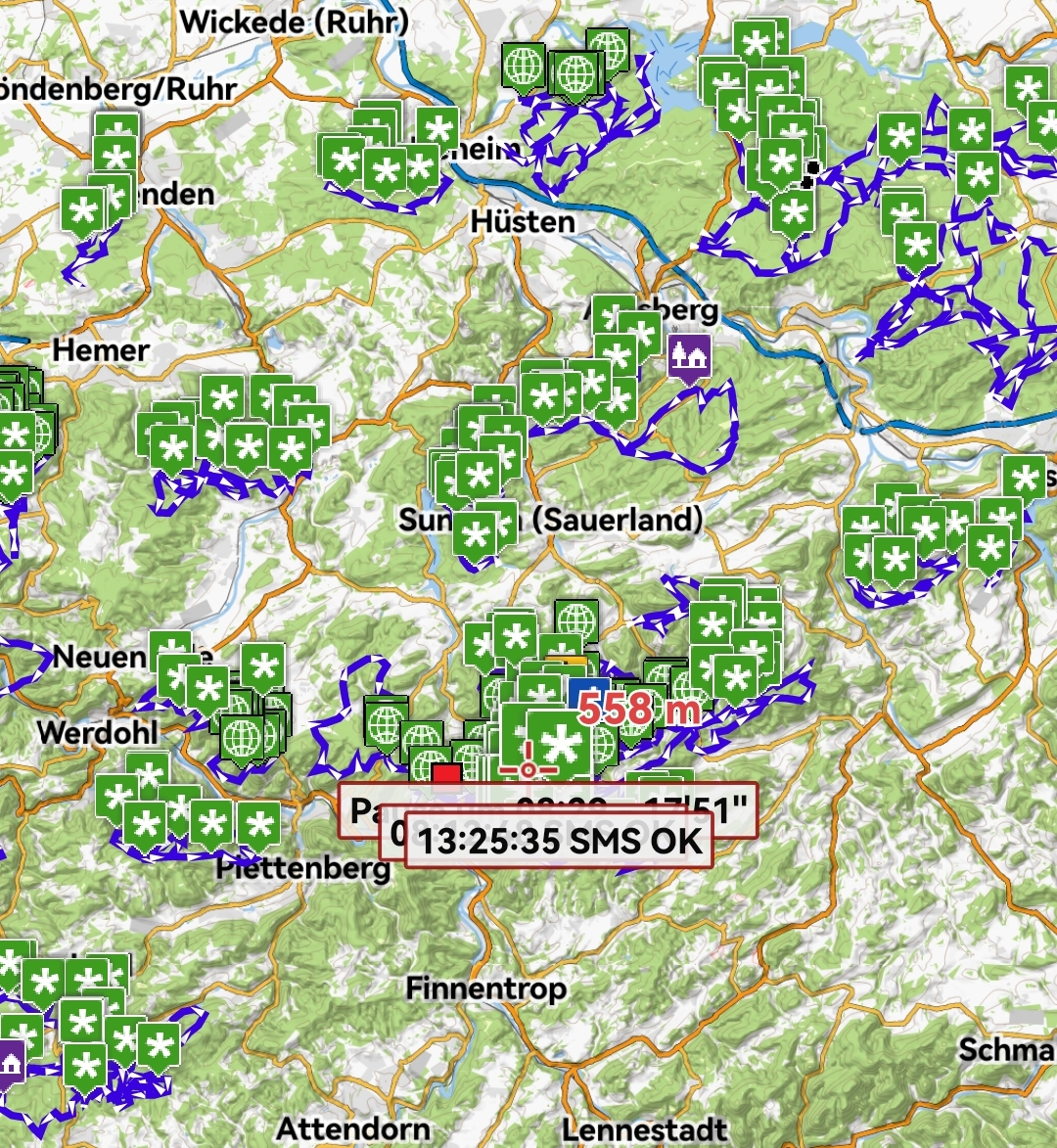
Task: Tap the purple forest cabin marker near Arnsberg
Action: pyautogui.click(x=690, y=357)
